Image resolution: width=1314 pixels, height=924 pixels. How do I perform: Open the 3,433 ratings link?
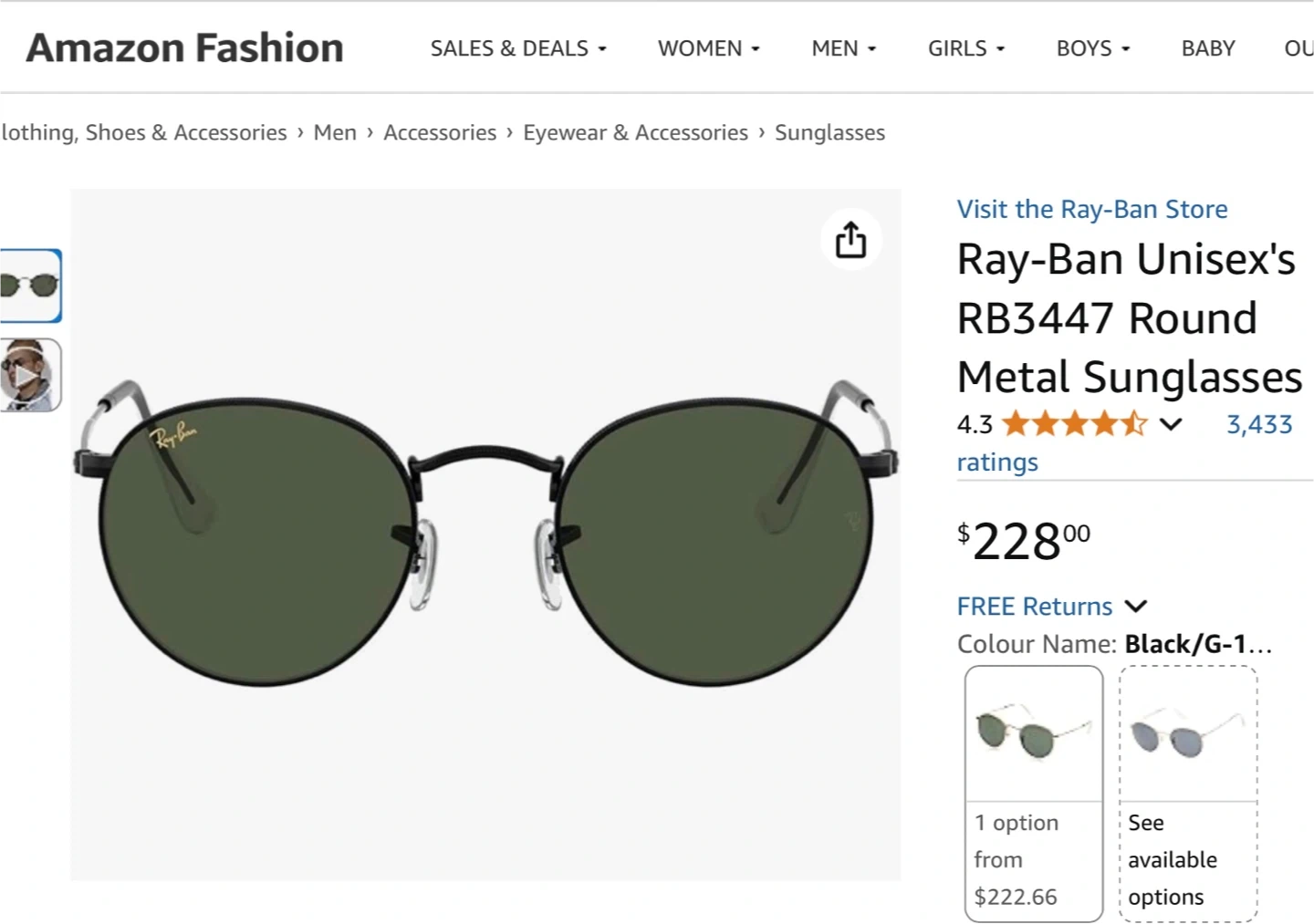[1258, 424]
